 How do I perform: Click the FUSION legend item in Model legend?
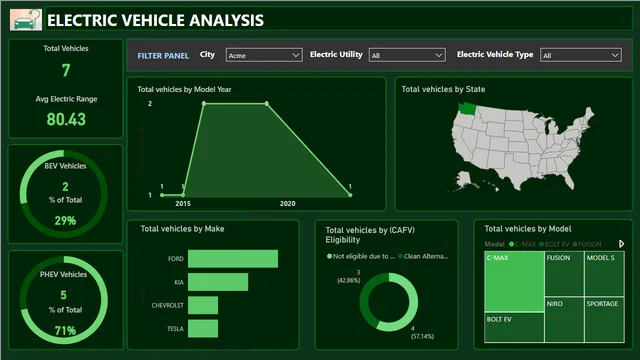(x=587, y=244)
